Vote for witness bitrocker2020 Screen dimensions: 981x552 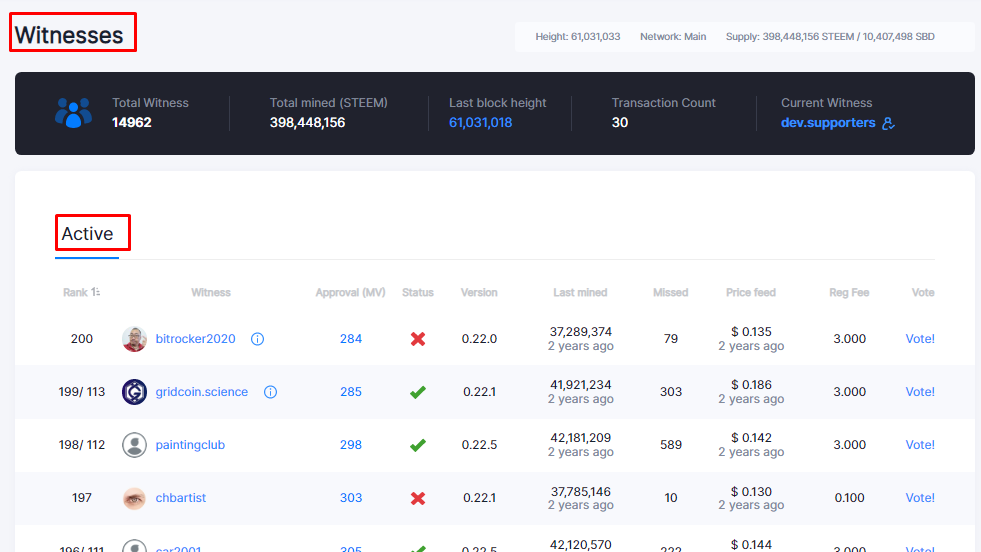click(920, 339)
